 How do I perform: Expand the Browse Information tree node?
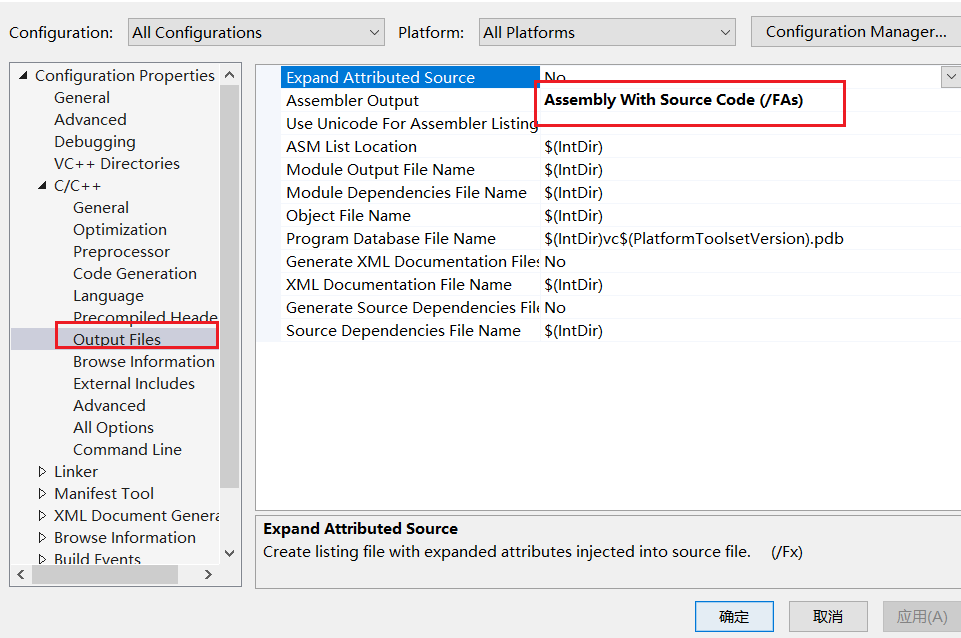point(42,538)
